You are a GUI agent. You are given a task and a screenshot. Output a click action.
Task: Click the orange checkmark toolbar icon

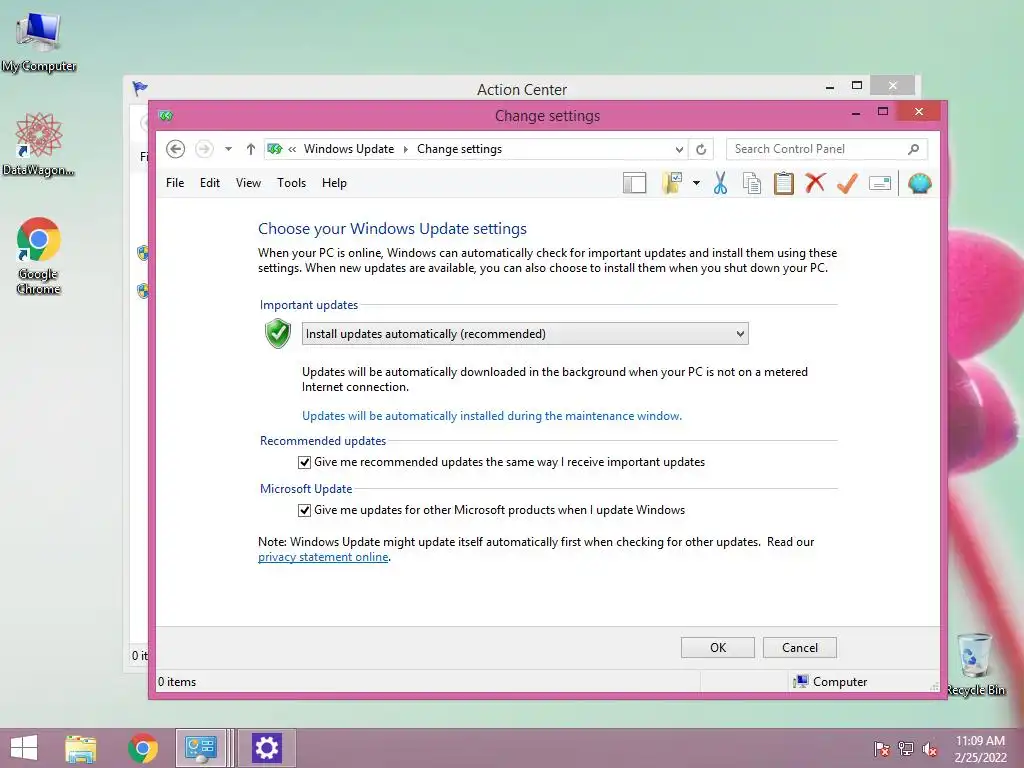point(847,183)
